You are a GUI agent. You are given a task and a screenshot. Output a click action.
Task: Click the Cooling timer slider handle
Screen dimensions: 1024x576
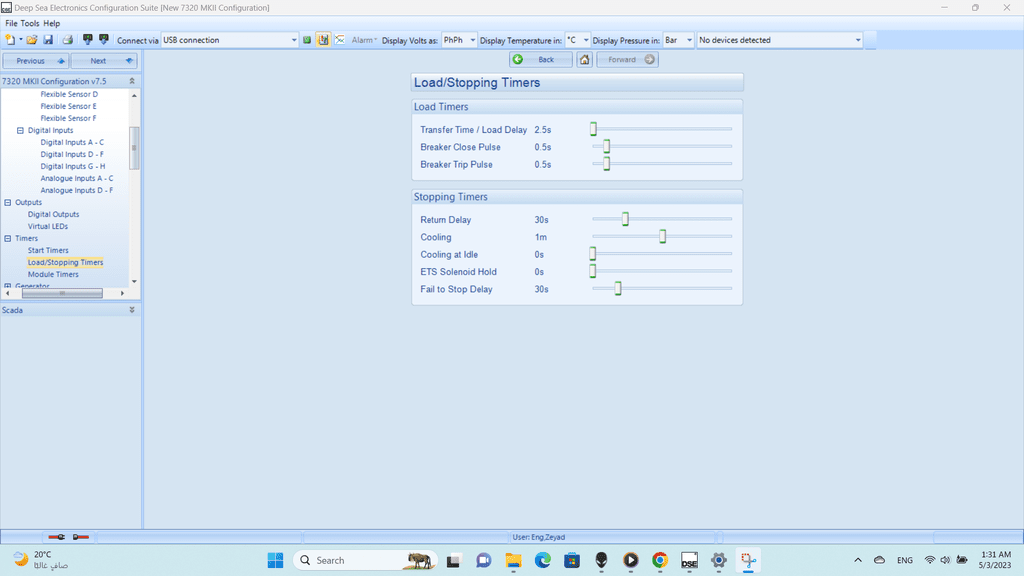[663, 236]
